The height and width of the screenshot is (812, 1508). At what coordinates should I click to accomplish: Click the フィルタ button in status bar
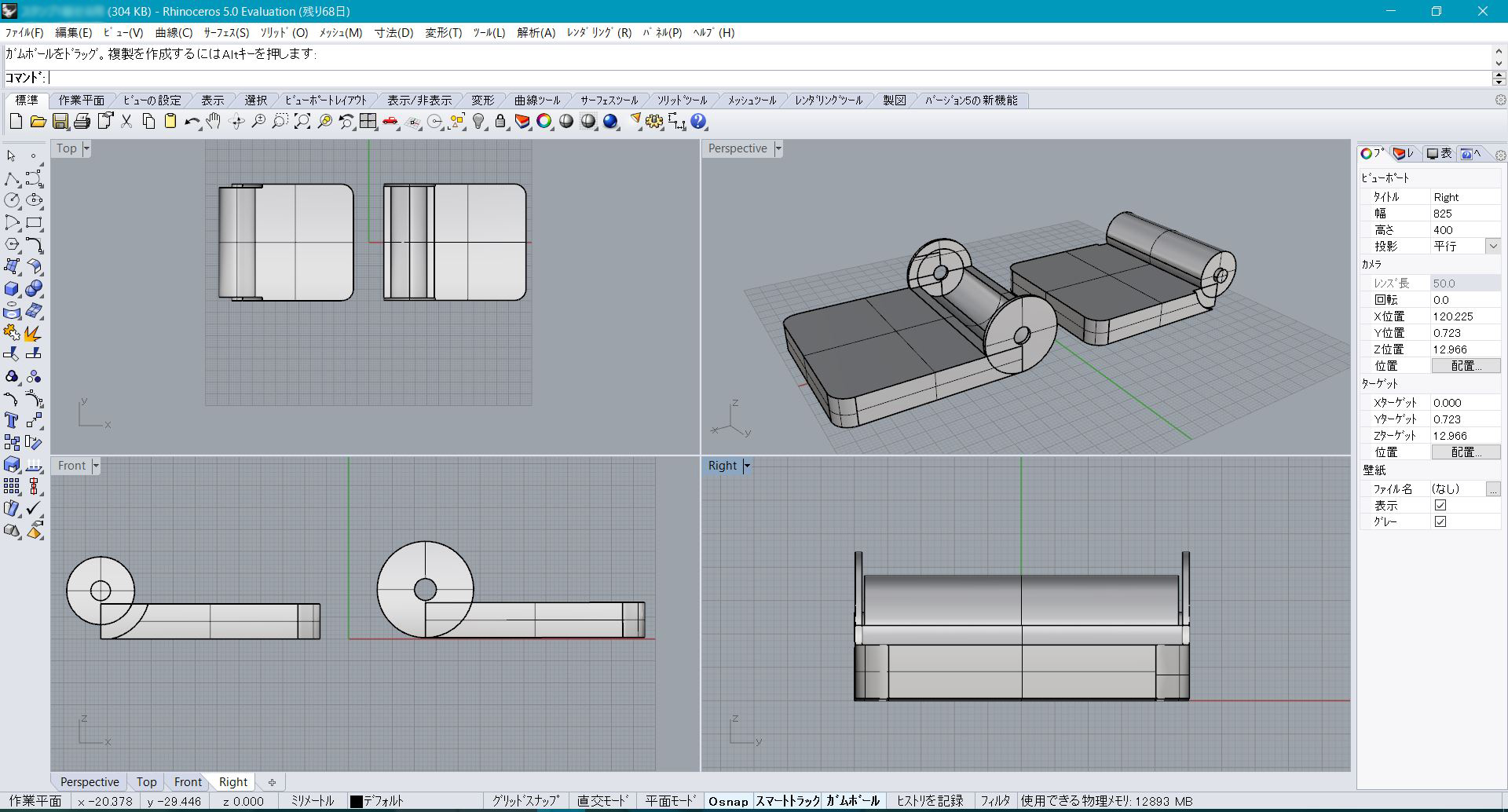995,801
